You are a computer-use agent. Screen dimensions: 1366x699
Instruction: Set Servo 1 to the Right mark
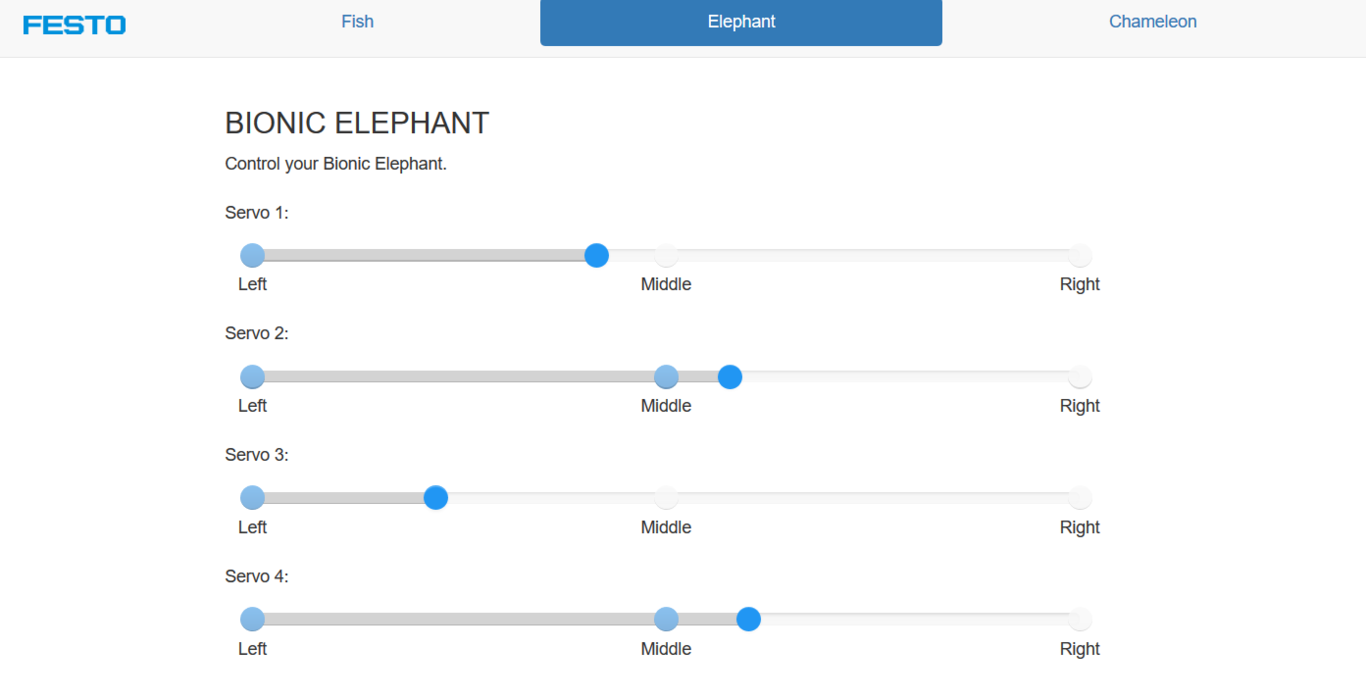click(x=1079, y=255)
